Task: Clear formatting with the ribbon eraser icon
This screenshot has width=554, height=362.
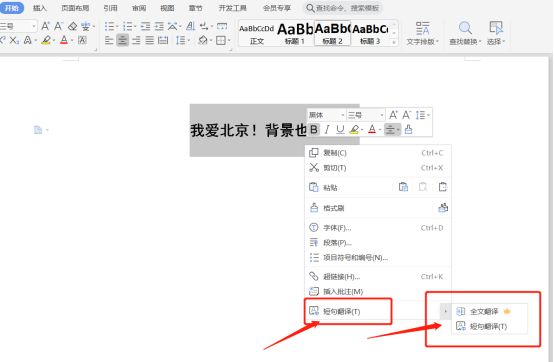Action: [72, 26]
